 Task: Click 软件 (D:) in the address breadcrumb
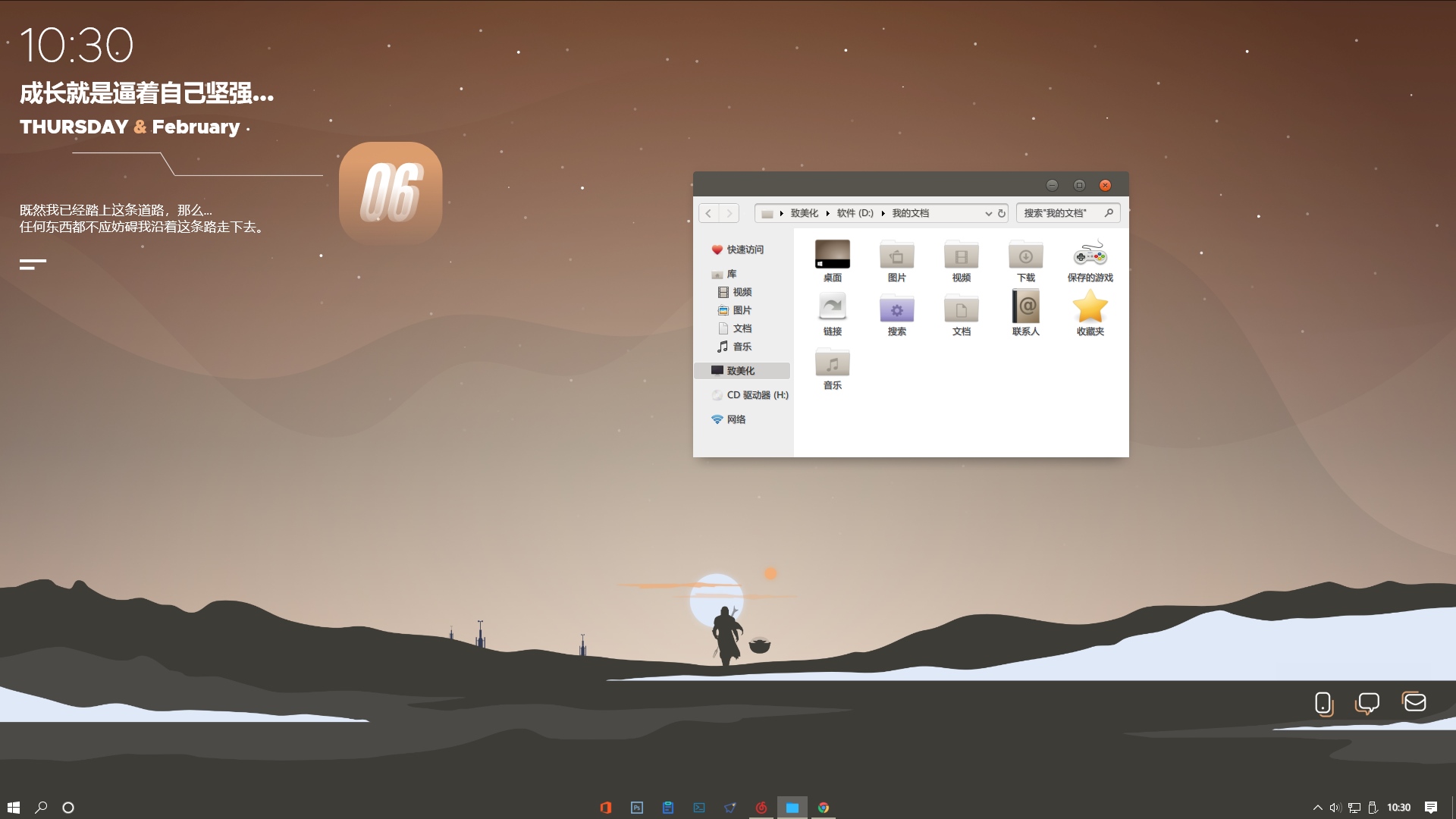(855, 213)
